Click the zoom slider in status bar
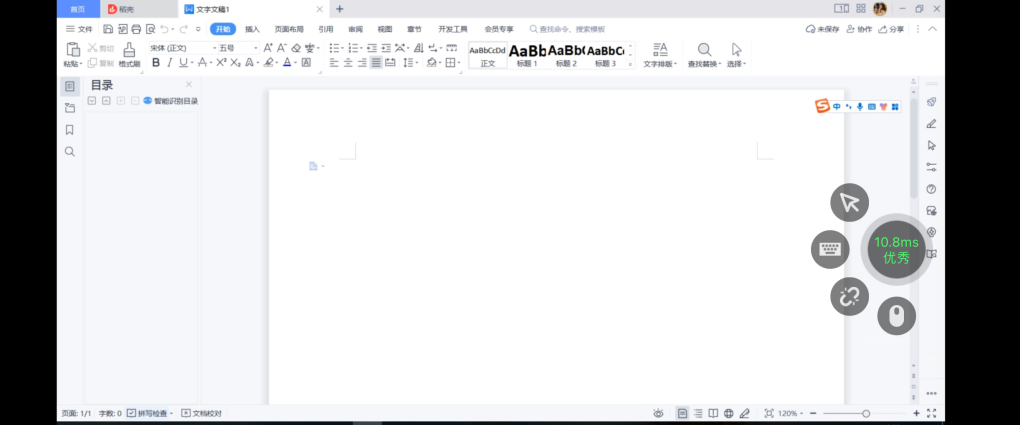 coord(865,413)
